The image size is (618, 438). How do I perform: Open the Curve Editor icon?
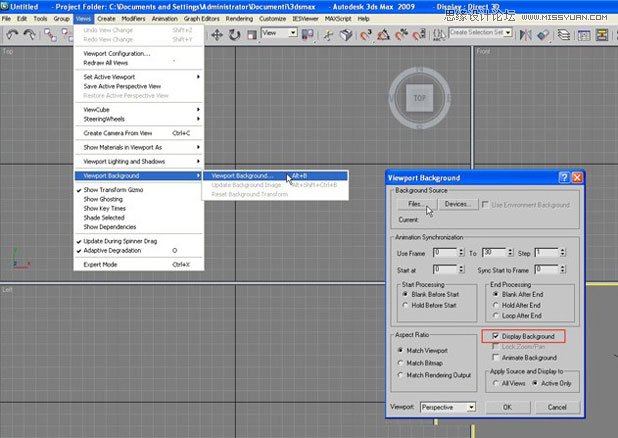tap(584, 35)
